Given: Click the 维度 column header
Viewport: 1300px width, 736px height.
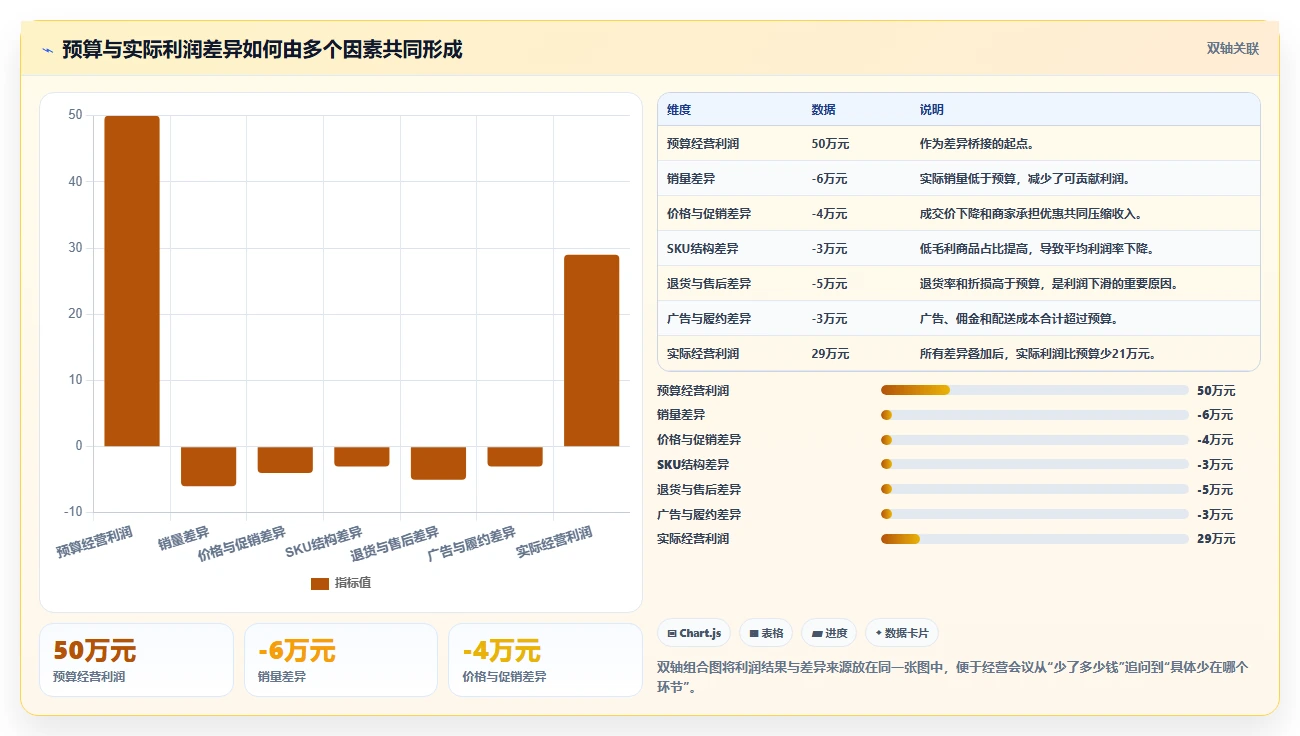Looking at the screenshot, I should coord(679,110).
